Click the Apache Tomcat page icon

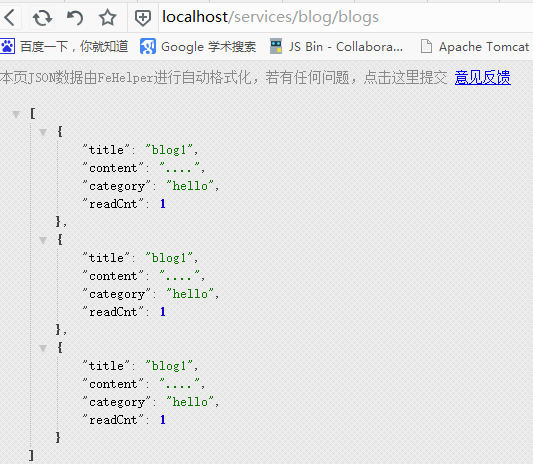[426, 47]
